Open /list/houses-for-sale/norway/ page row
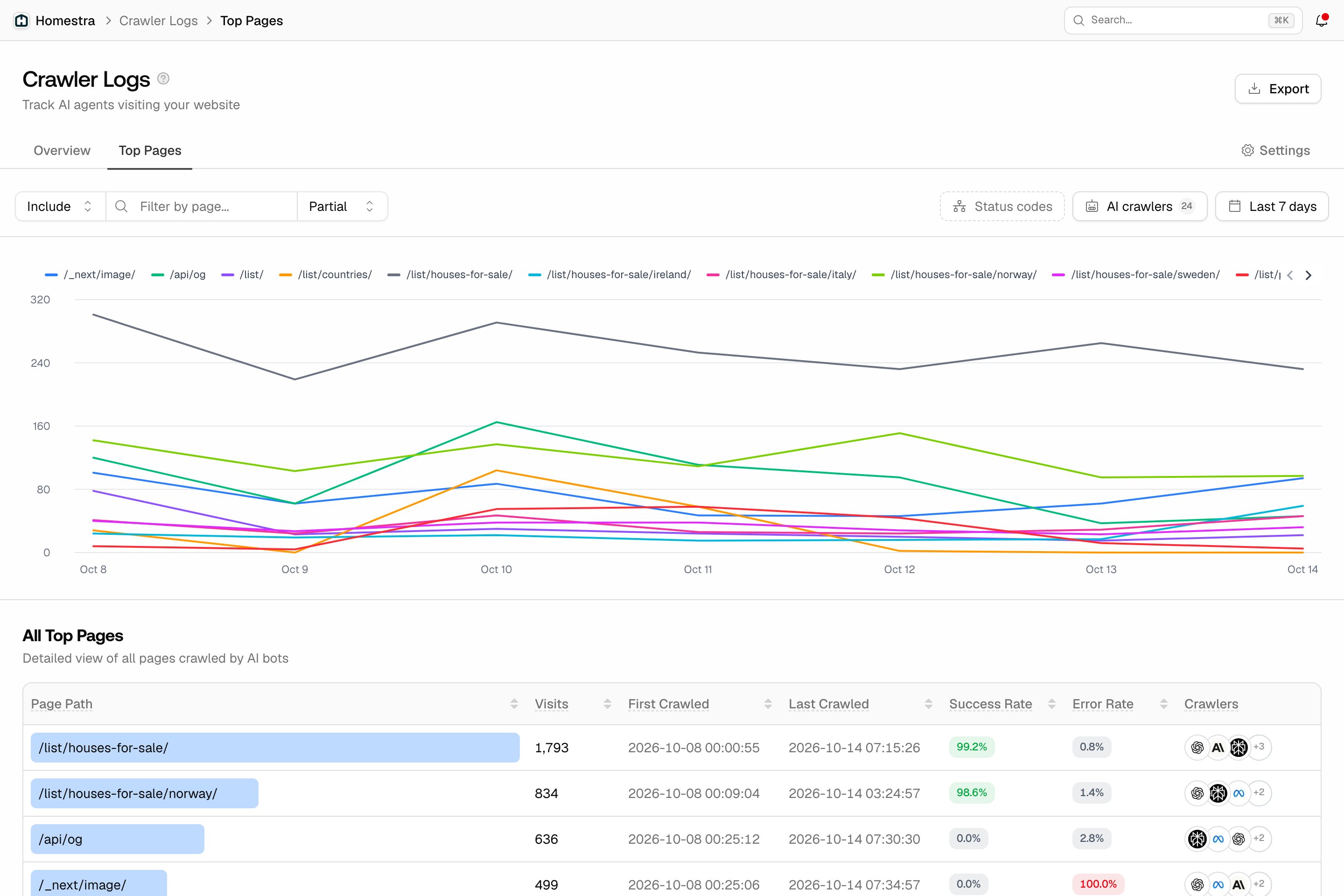Viewport: 1344px width, 896px height. coord(672,793)
